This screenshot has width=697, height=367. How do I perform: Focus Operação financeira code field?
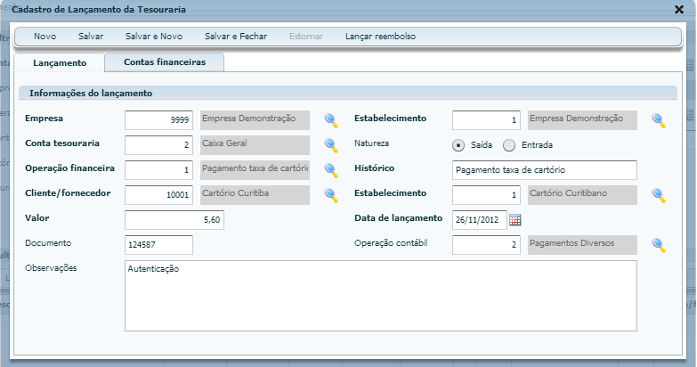pos(159,170)
